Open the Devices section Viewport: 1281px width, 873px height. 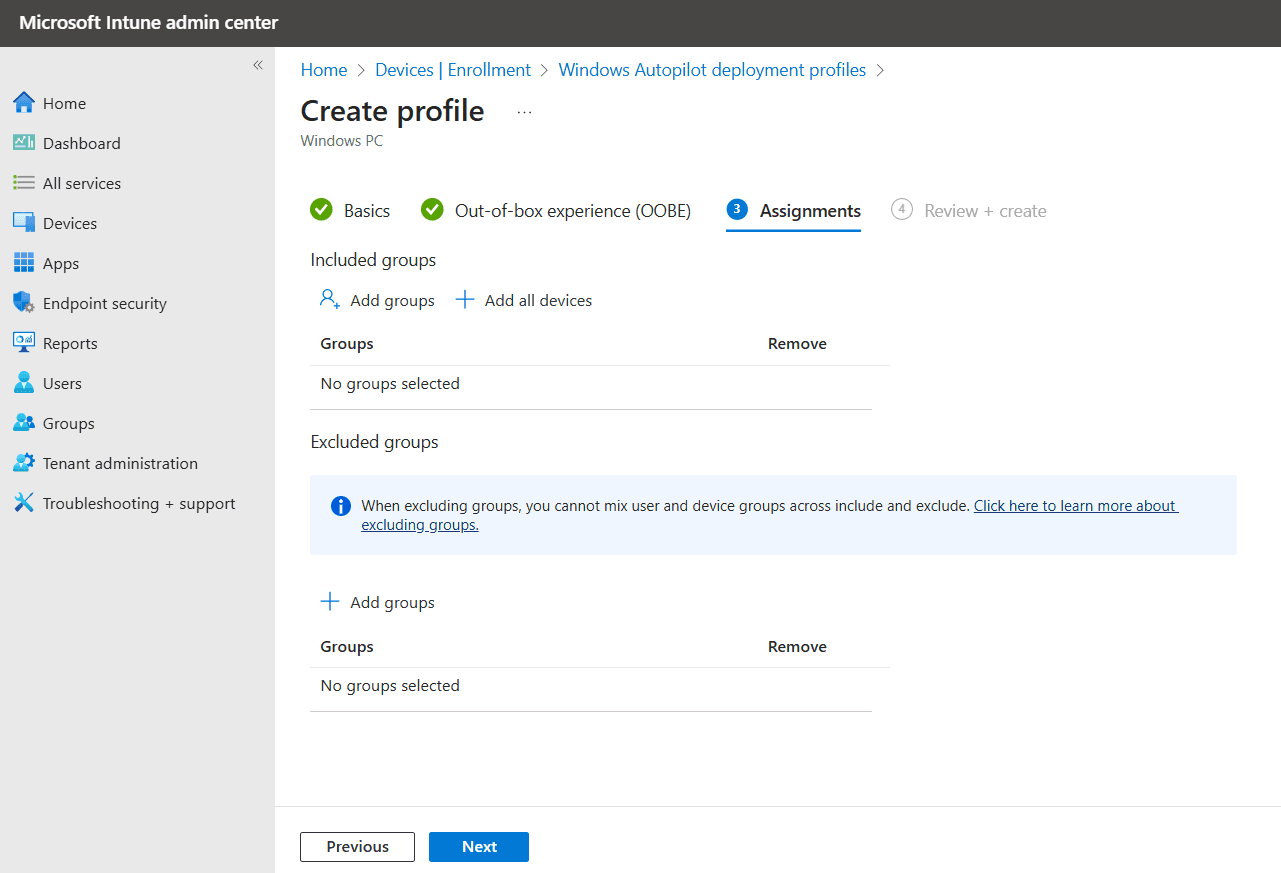pos(70,222)
